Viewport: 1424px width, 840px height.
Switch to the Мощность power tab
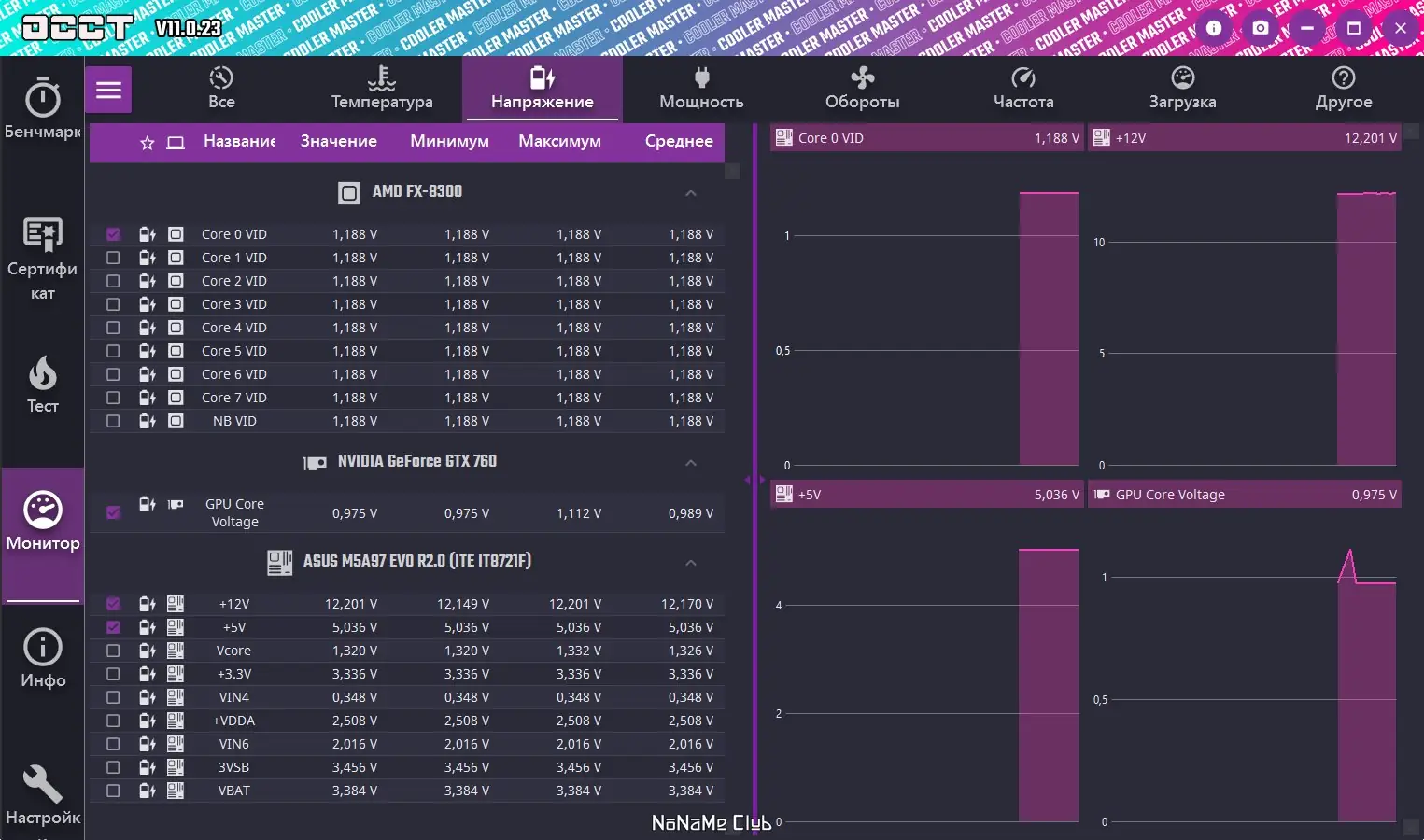[702, 89]
